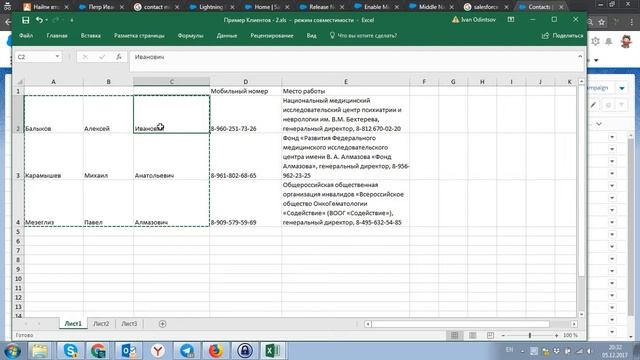Switch to the salesforce browser tab
Screen dimensions: 640x360
486,7
